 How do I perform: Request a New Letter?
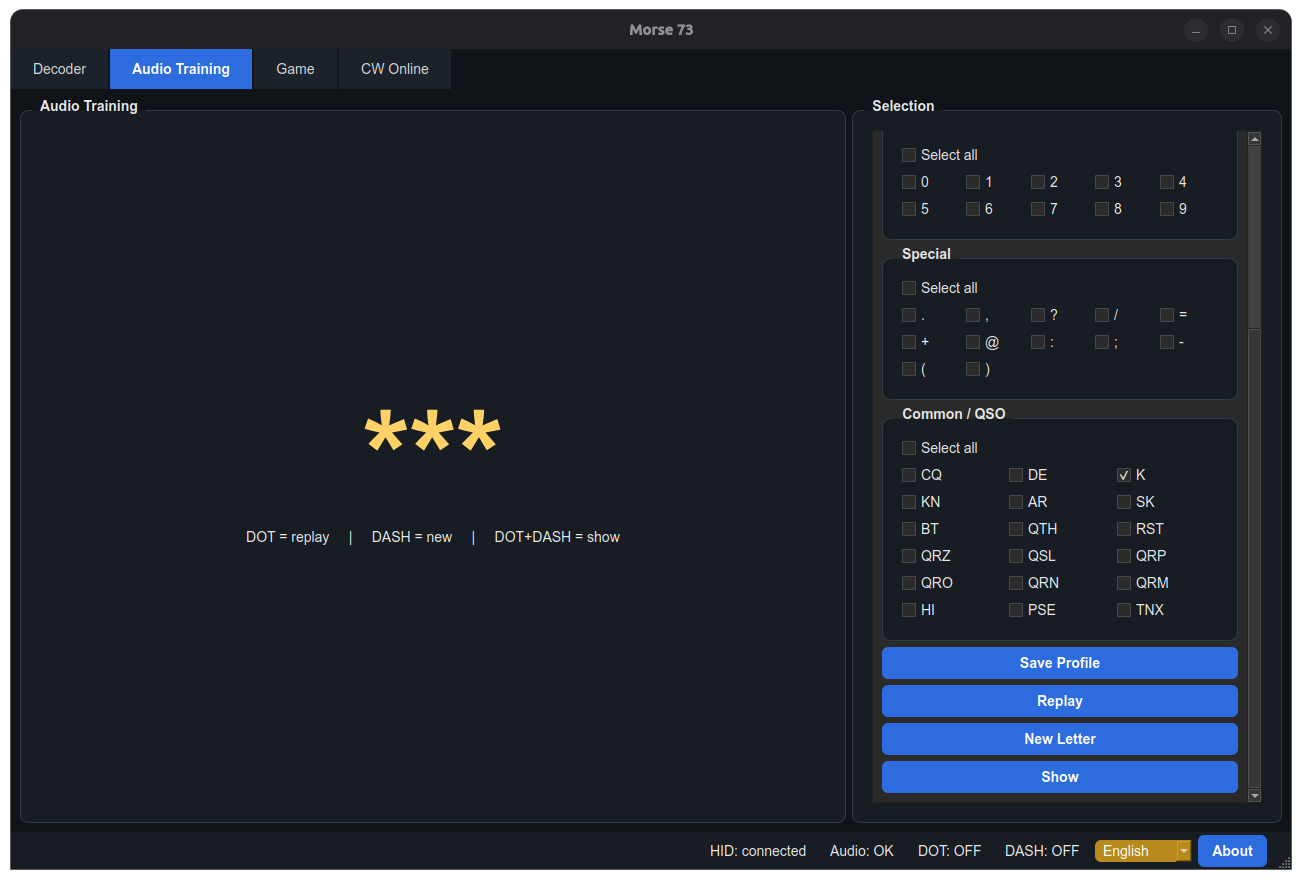pos(1060,739)
